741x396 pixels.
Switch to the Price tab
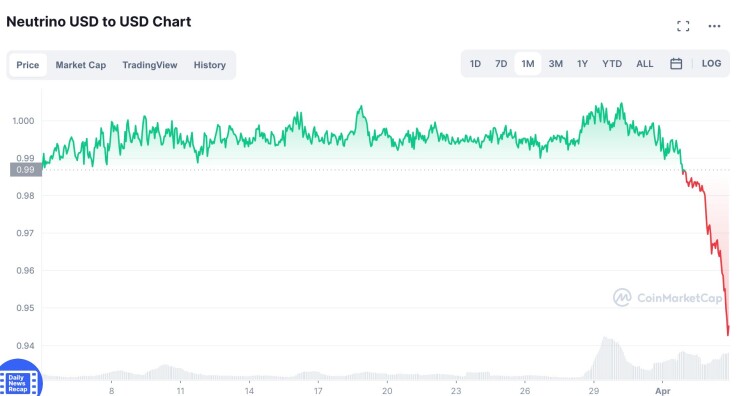(27, 65)
